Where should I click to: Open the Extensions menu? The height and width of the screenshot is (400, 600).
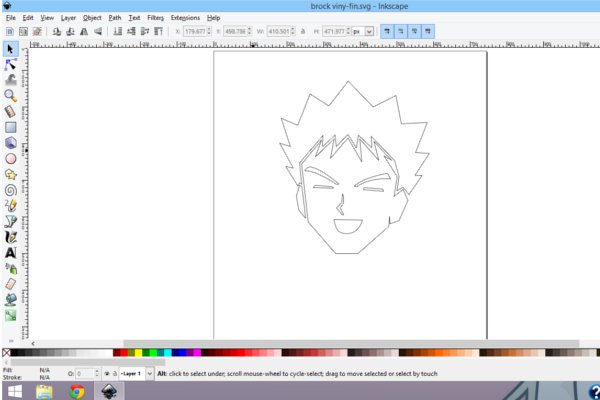coord(185,18)
